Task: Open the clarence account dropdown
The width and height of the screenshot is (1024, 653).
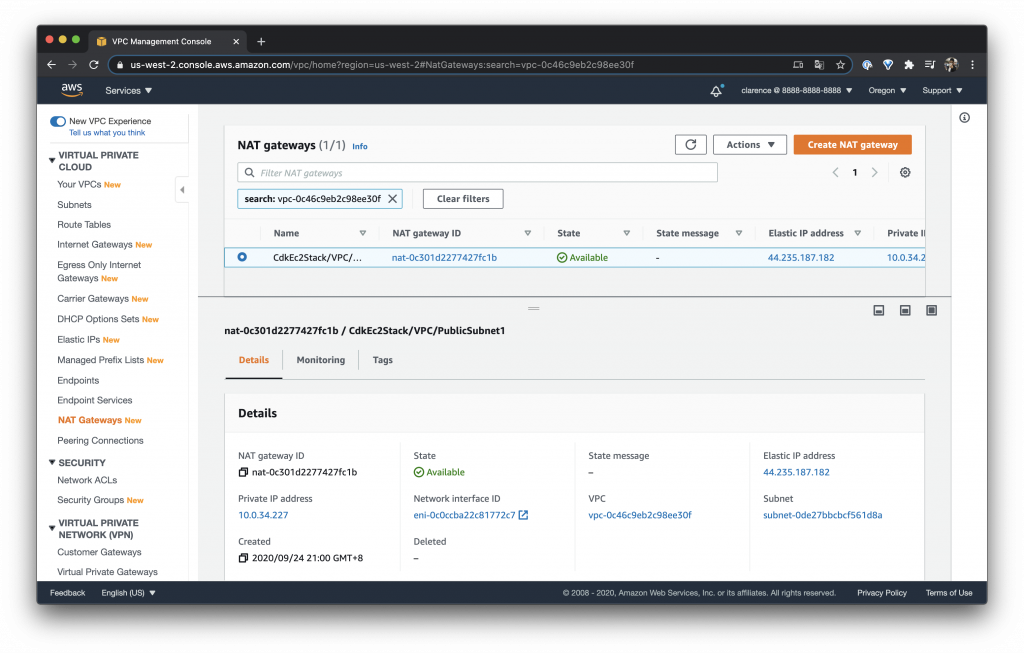Action: (x=796, y=90)
